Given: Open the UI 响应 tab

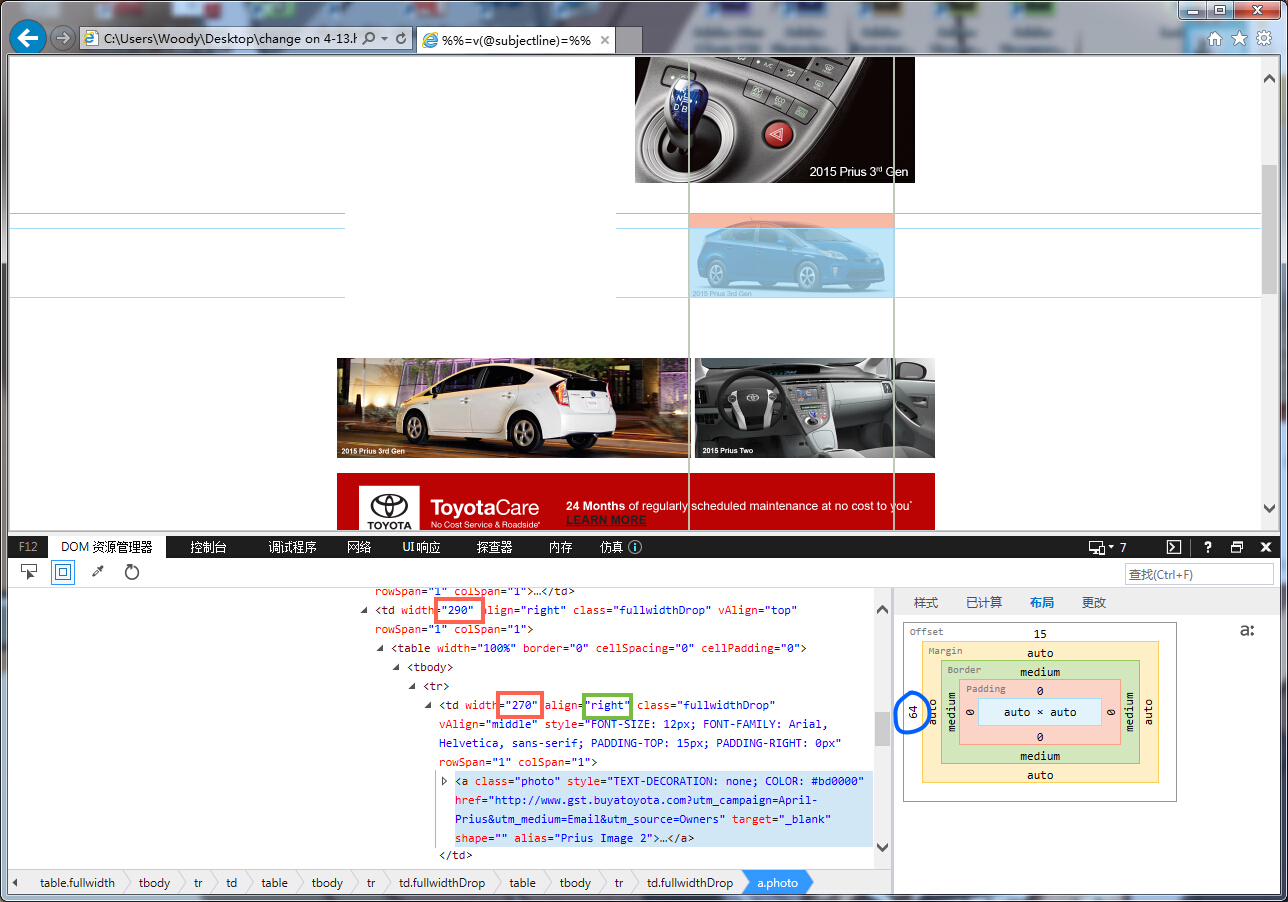Looking at the screenshot, I should (x=421, y=547).
